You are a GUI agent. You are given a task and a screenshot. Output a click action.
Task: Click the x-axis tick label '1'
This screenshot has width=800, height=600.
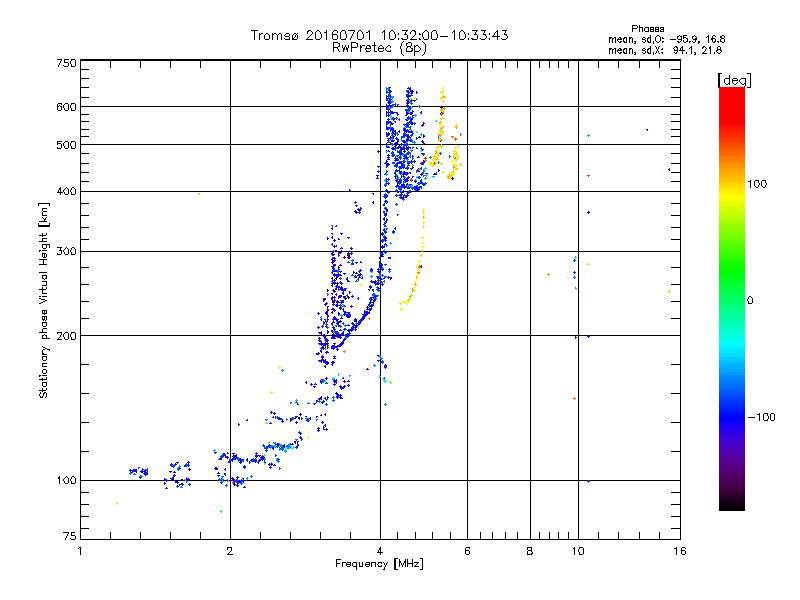80,551
